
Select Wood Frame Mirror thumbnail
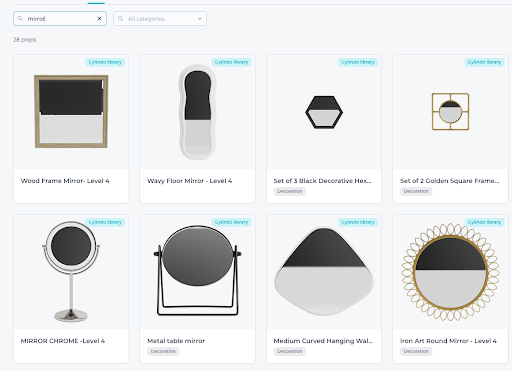coord(71,112)
